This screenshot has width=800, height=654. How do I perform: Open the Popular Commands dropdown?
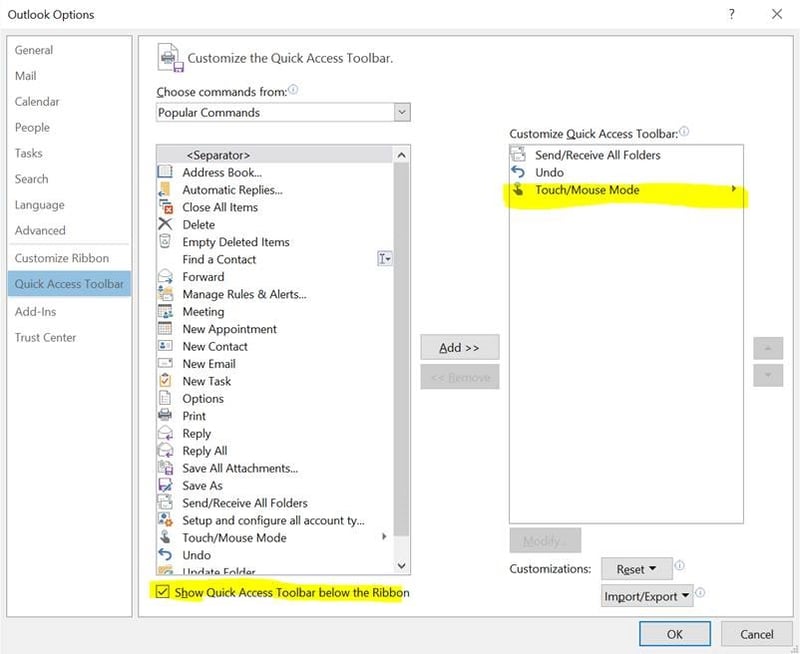pos(402,113)
